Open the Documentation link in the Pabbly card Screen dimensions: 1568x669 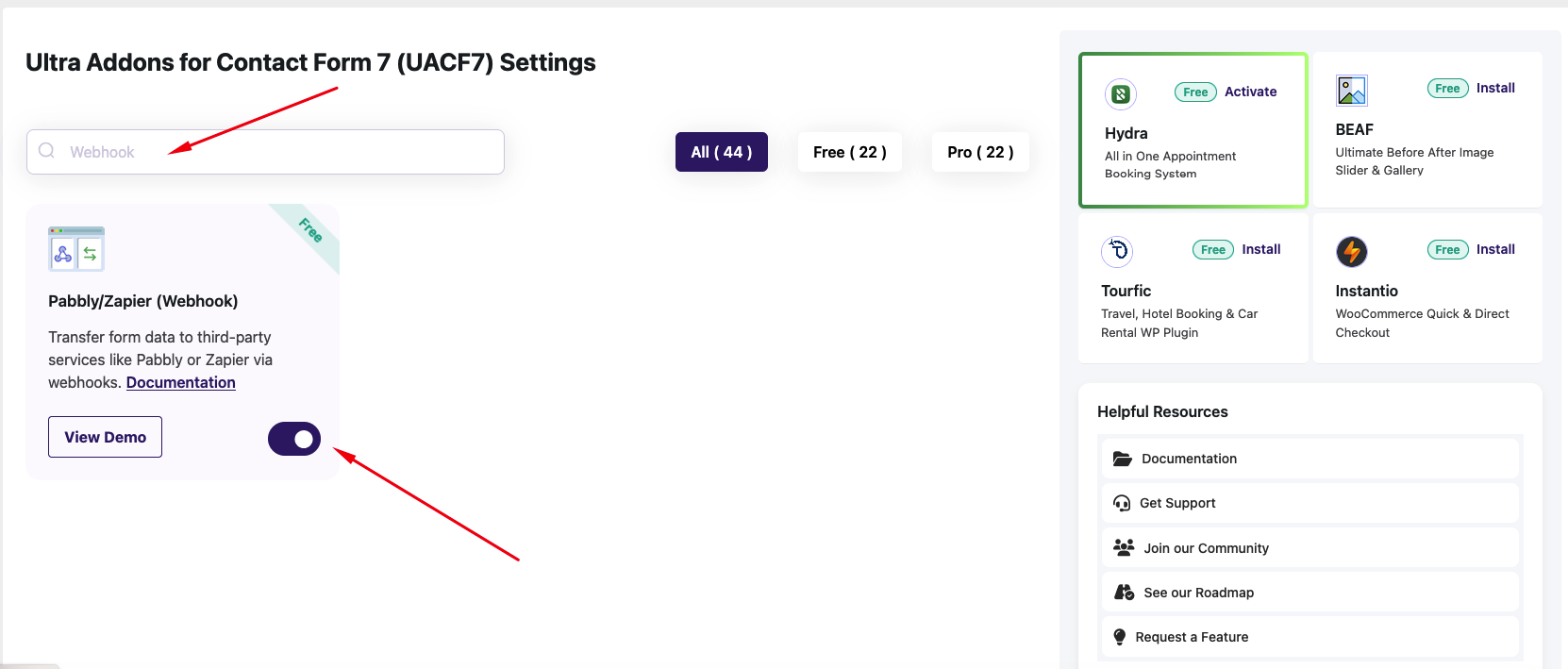(x=180, y=382)
